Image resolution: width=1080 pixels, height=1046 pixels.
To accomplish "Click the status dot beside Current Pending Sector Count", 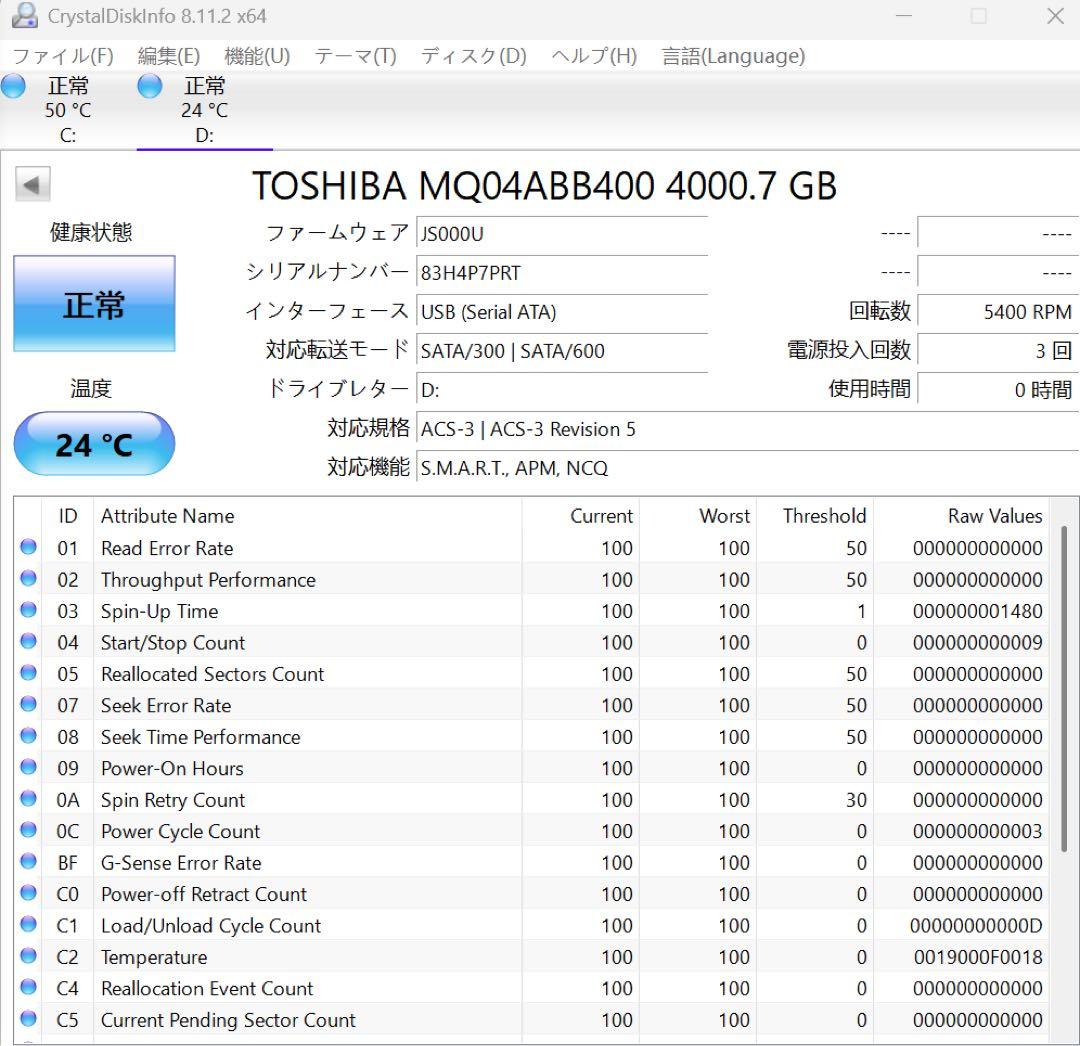I will tap(28, 1021).
